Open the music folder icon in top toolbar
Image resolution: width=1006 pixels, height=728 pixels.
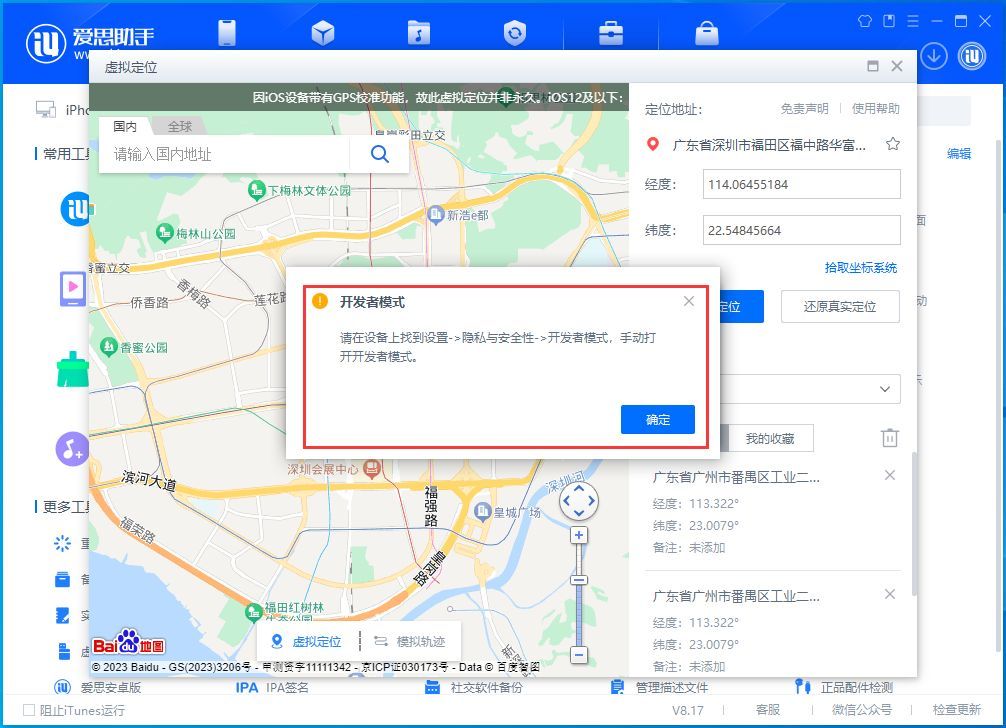418,33
